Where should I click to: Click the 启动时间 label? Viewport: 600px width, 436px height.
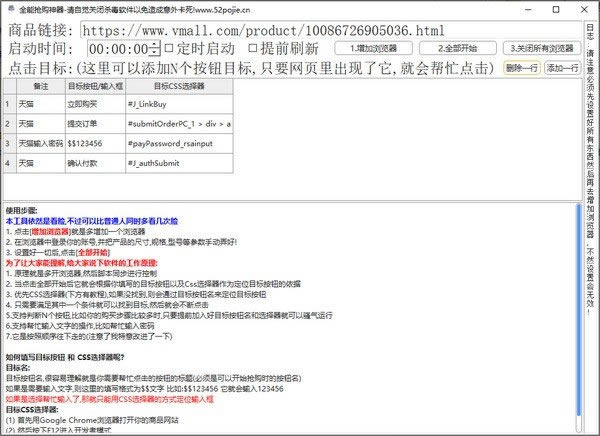point(40,49)
